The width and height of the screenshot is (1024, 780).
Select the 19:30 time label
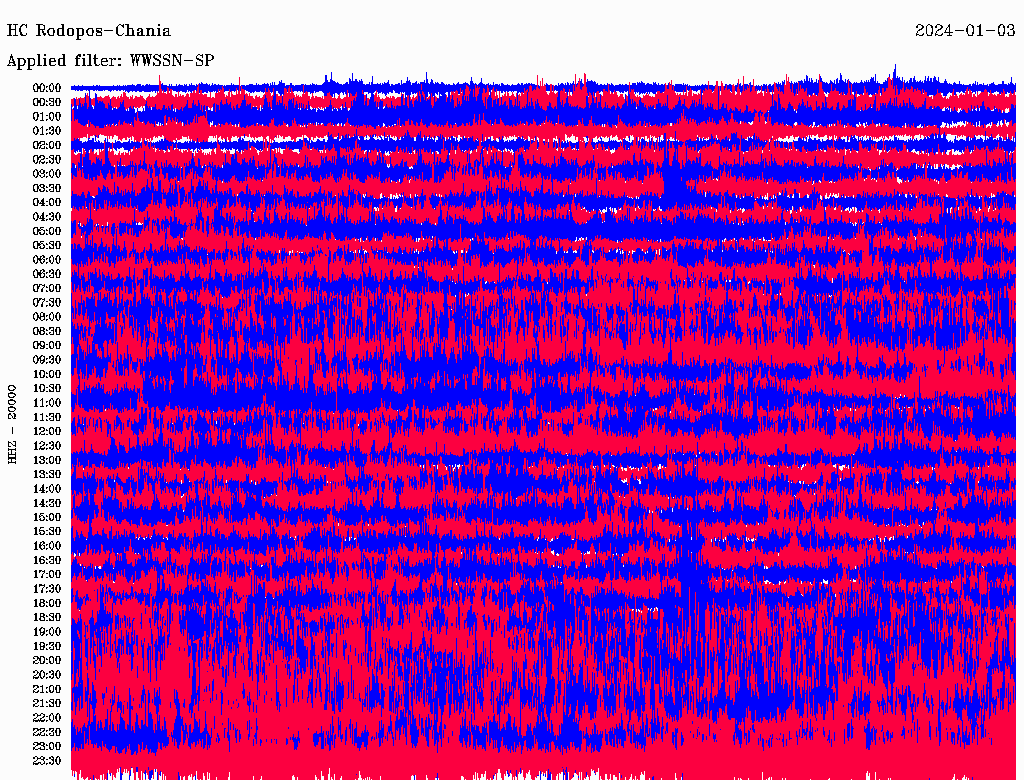47,647
